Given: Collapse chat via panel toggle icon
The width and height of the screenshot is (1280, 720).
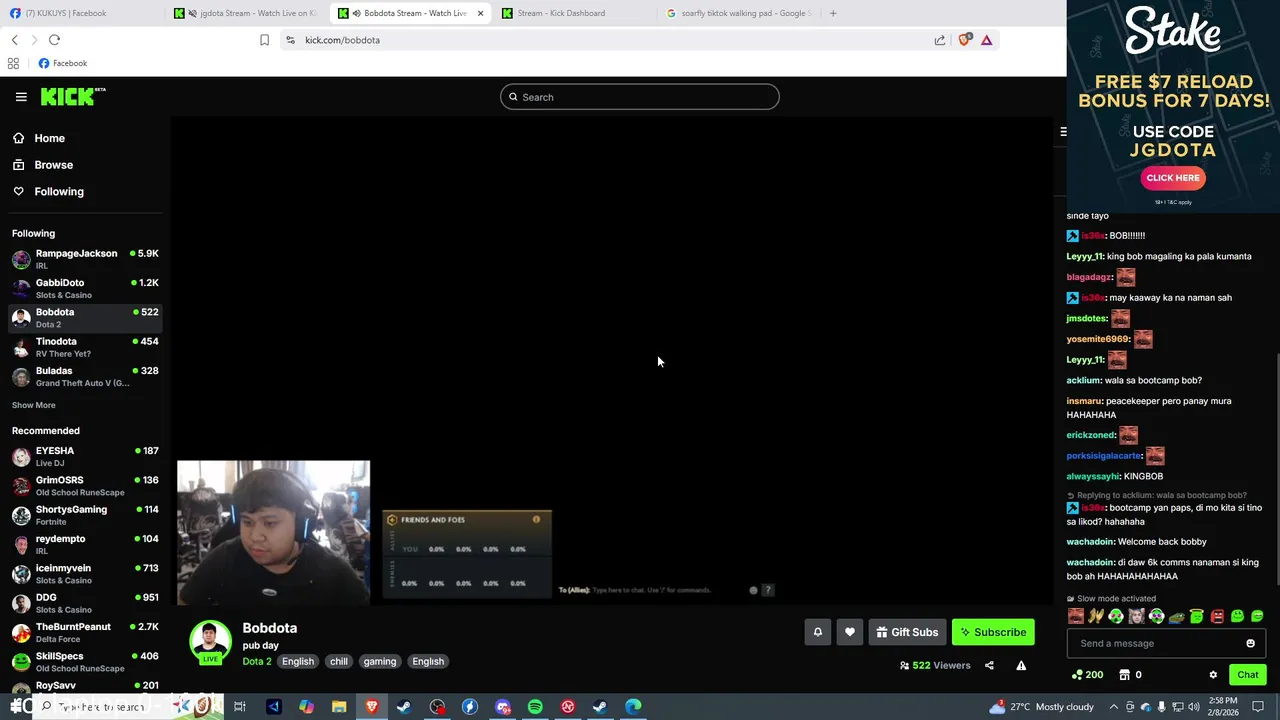Looking at the screenshot, I should [1063, 131].
